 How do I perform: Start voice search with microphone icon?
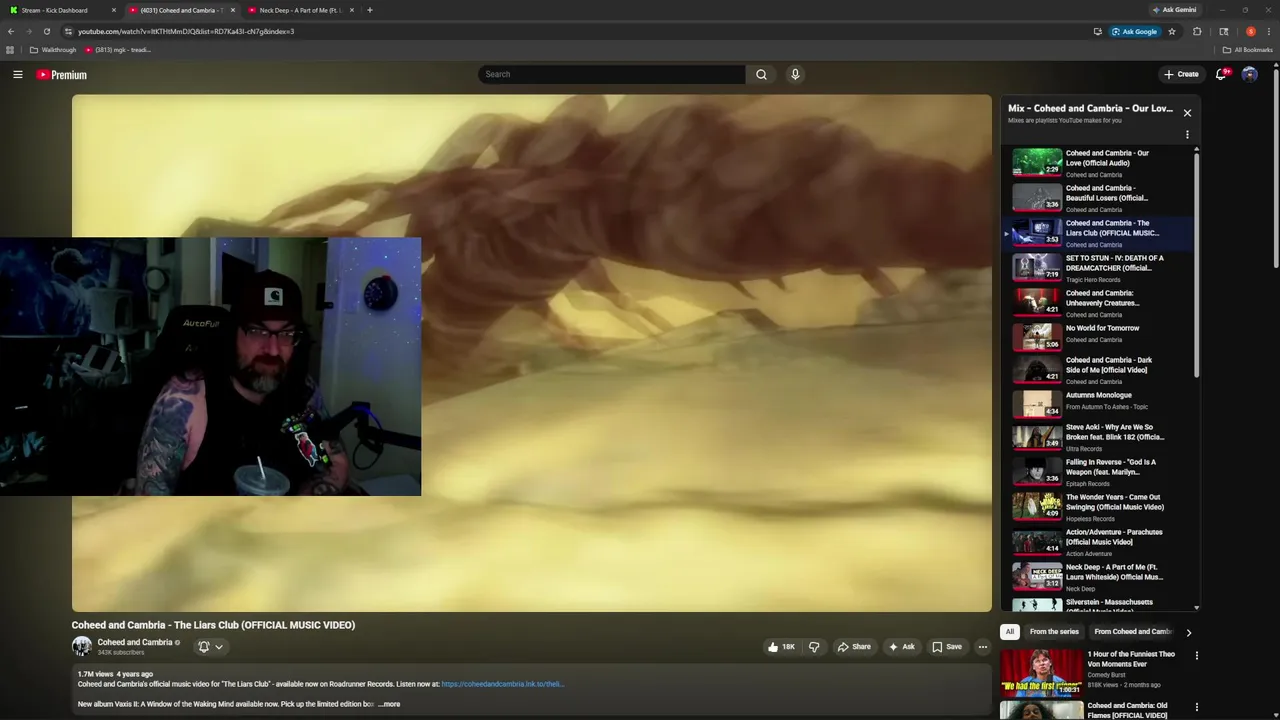795,74
